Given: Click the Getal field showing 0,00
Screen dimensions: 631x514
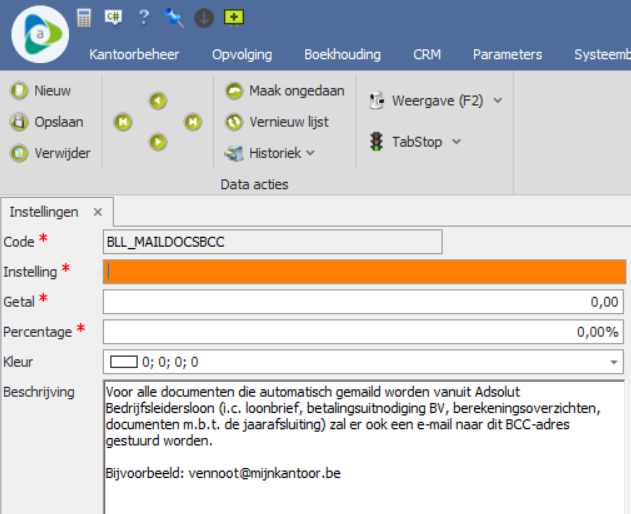Looking at the screenshot, I should pos(363,301).
